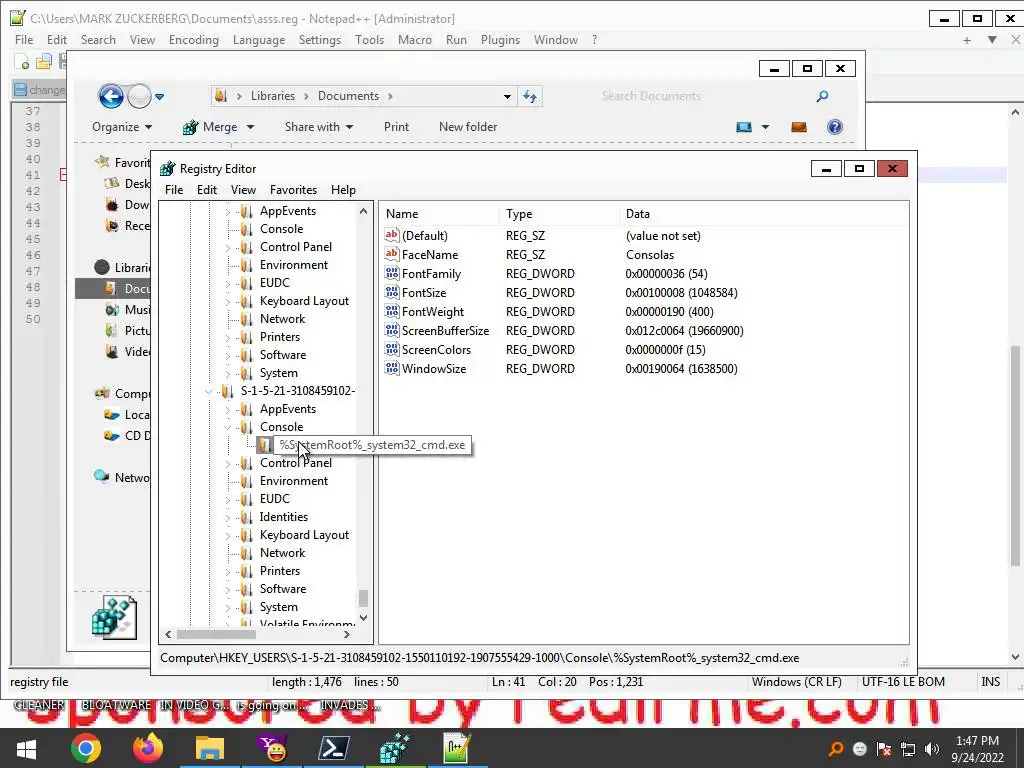
Task: Click the Back arrow in Explorer window
Action: point(111,97)
